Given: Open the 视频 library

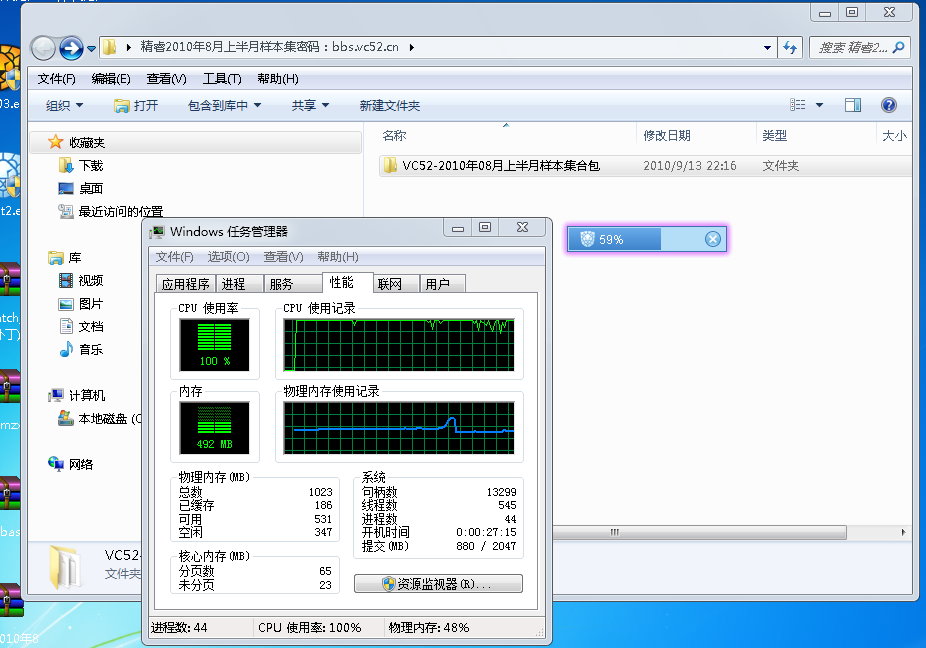Looking at the screenshot, I should pos(90,281).
